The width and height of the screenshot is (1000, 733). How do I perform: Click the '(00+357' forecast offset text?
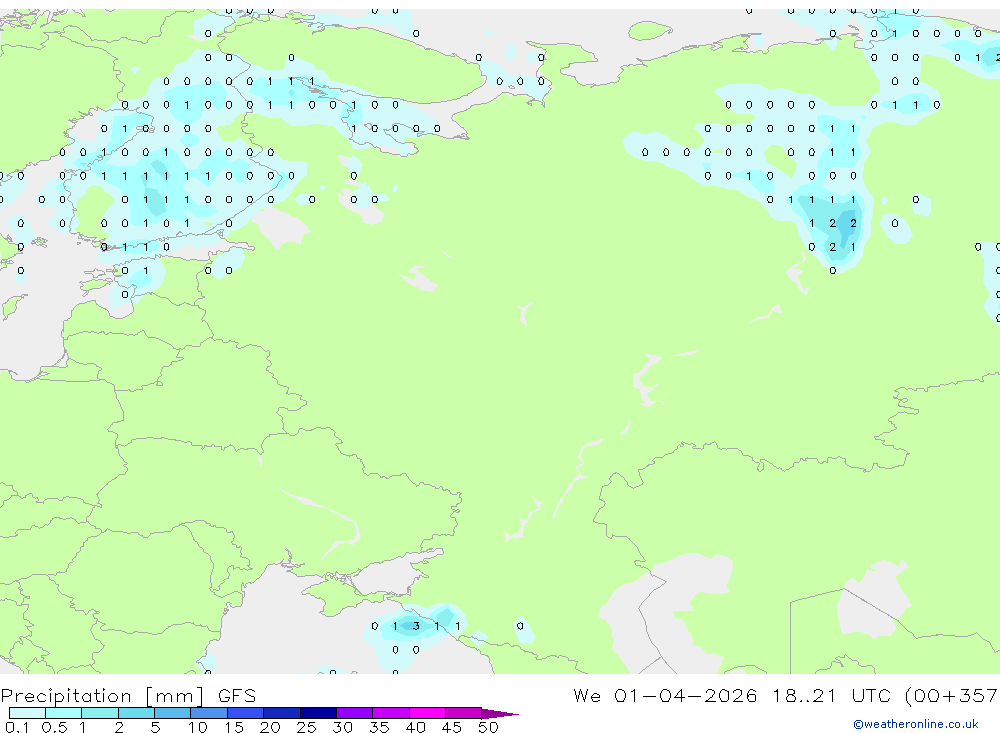coord(951,696)
